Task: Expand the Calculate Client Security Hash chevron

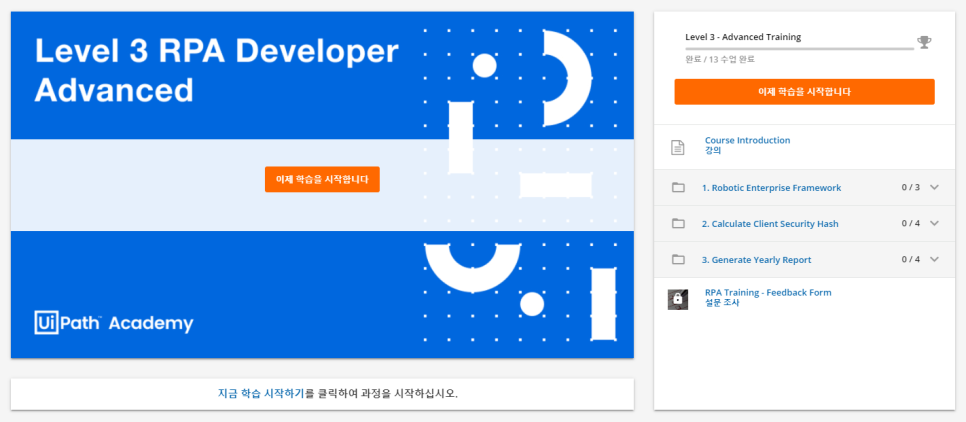Action: tap(934, 223)
